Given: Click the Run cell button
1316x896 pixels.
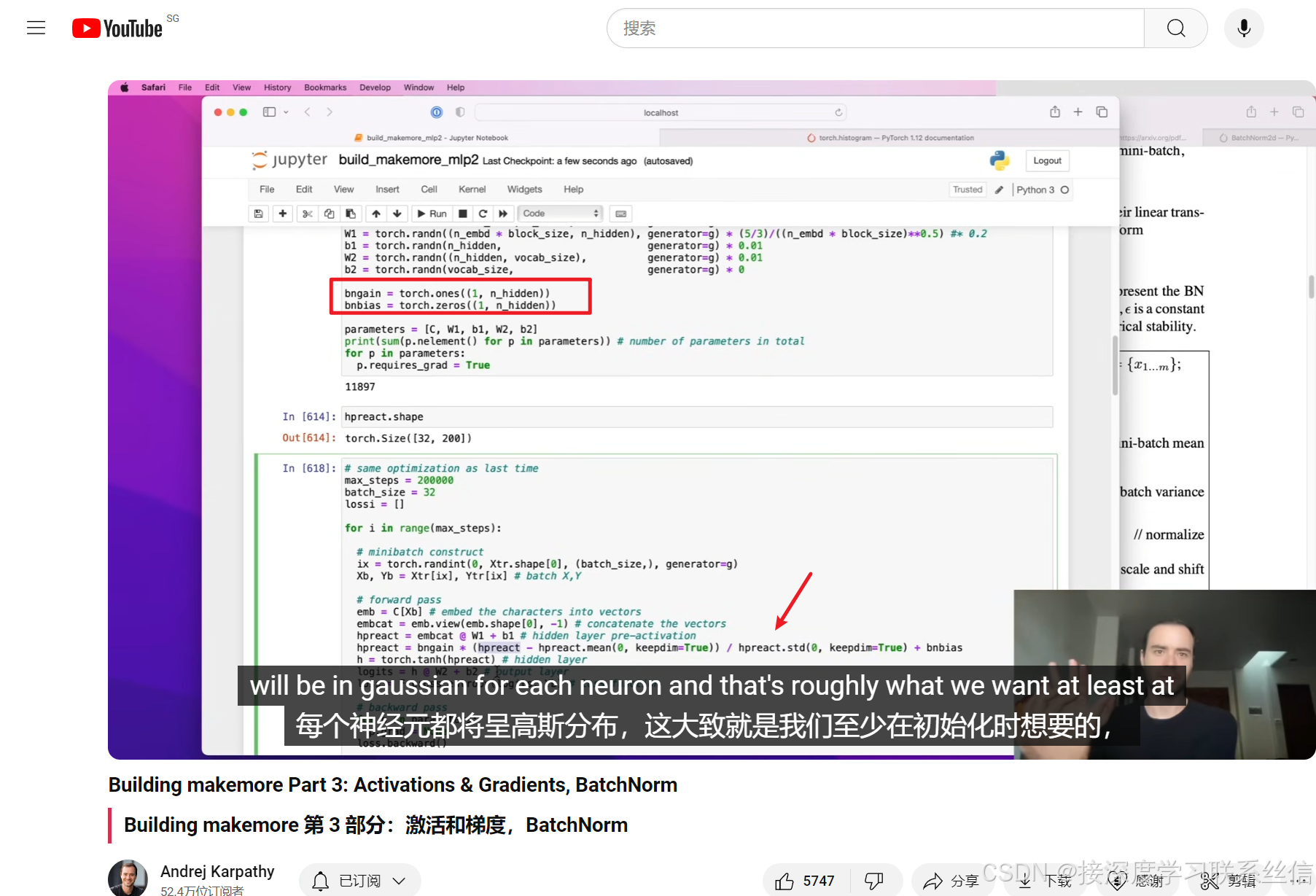Looking at the screenshot, I should 432,214.
